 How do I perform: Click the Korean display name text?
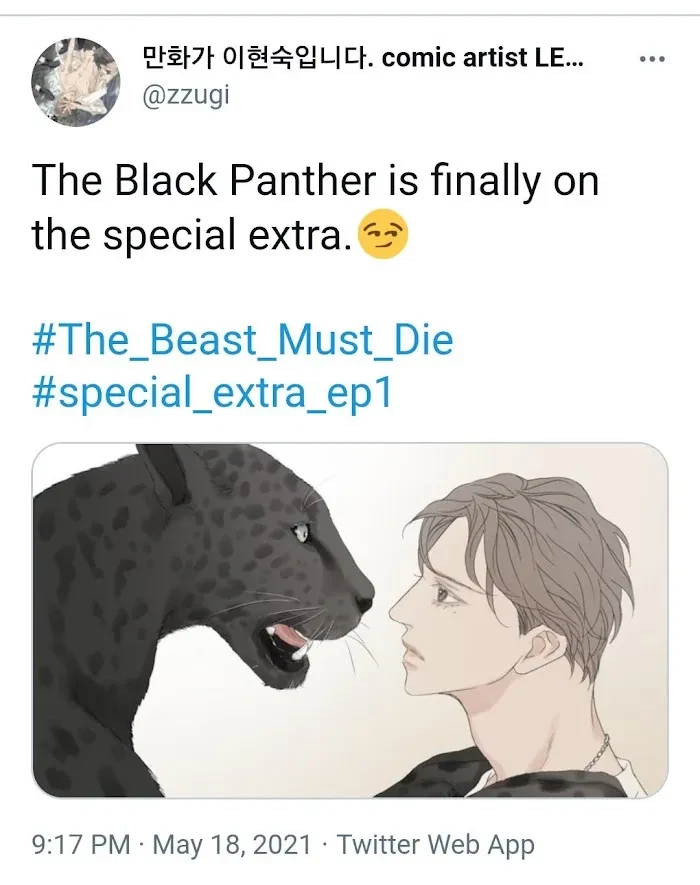point(257,58)
